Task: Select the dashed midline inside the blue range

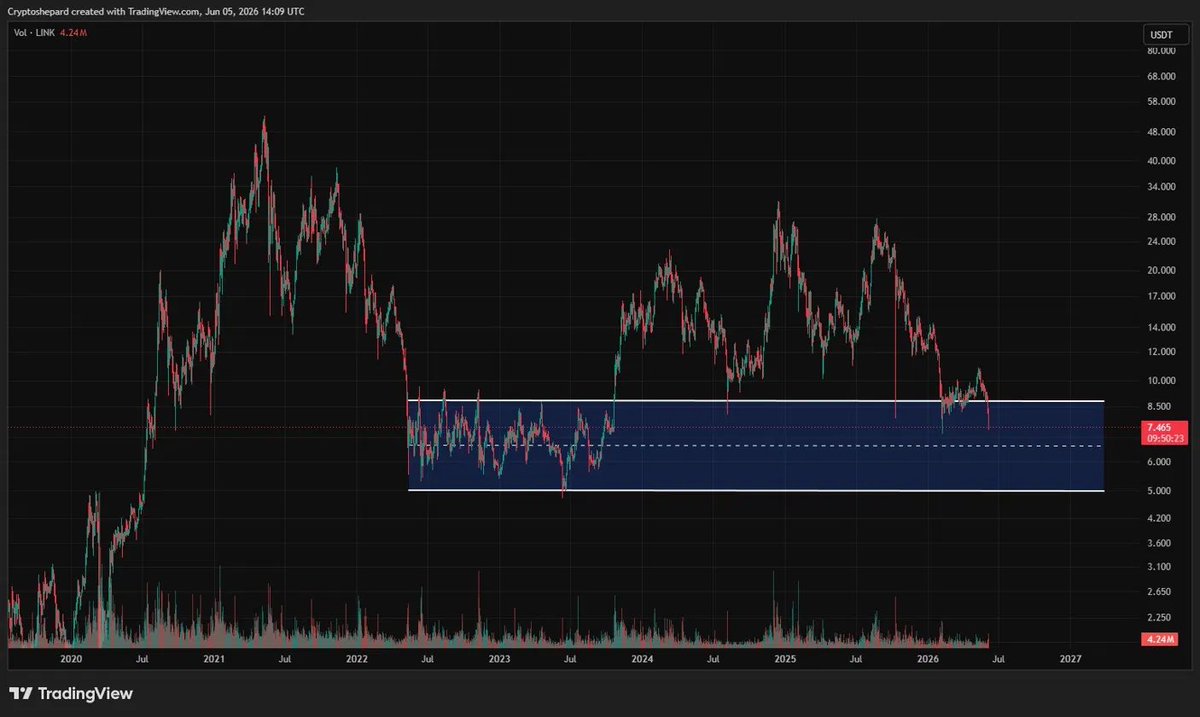Action: pos(756,446)
